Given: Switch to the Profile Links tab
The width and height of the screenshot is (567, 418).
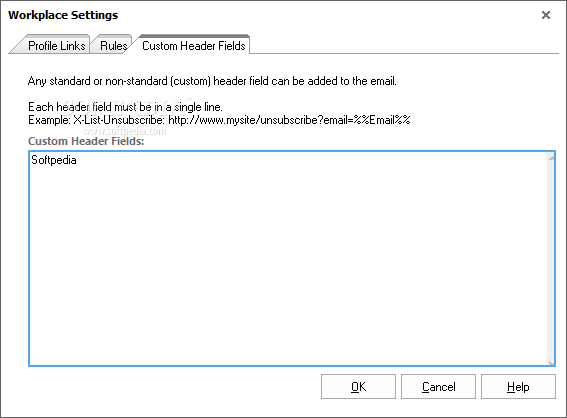Looking at the screenshot, I should pyautogui.click(x=56, y=46).
